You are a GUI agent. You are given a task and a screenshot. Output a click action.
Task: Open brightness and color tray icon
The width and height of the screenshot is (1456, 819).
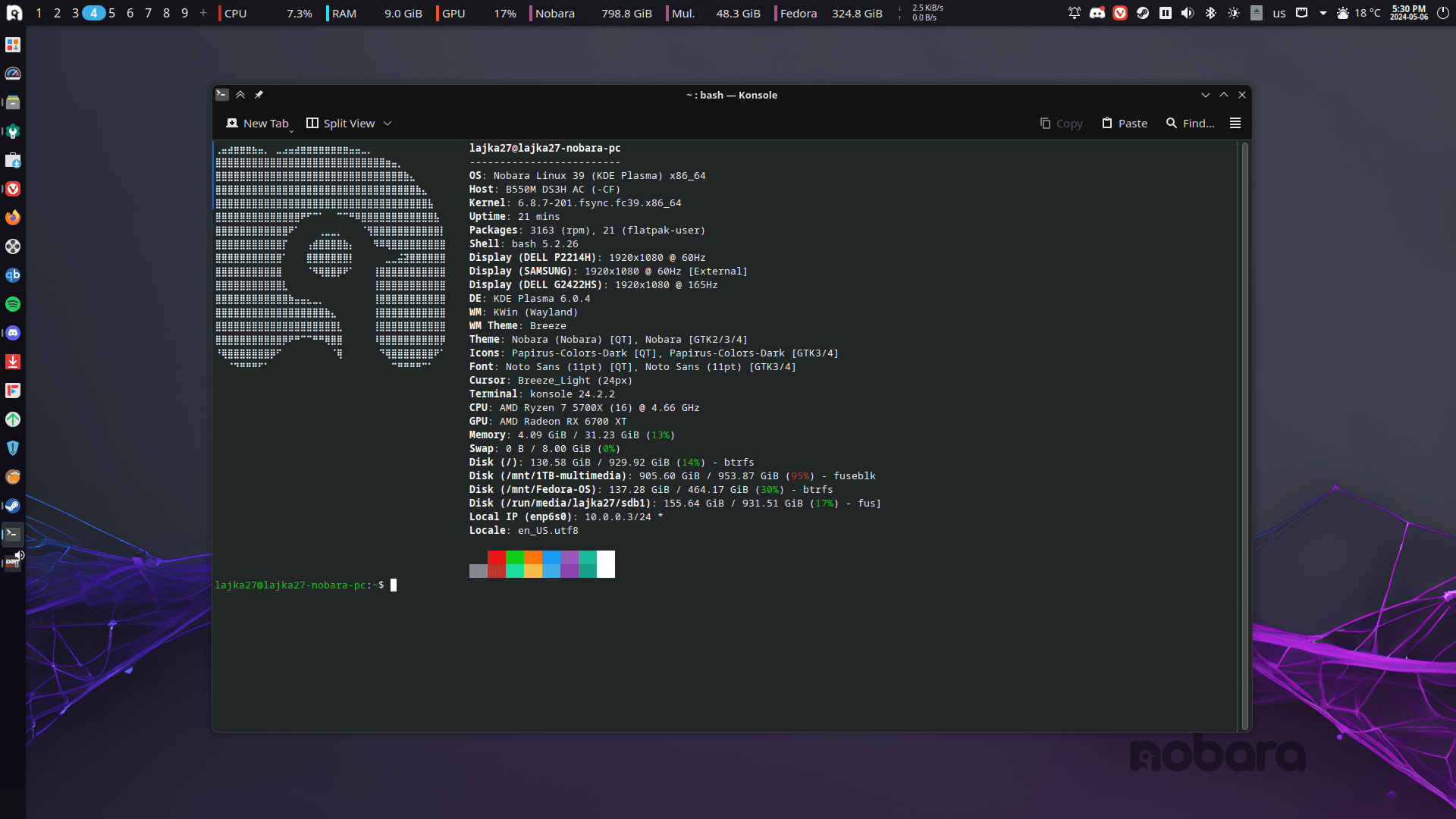pos(1234,13)
